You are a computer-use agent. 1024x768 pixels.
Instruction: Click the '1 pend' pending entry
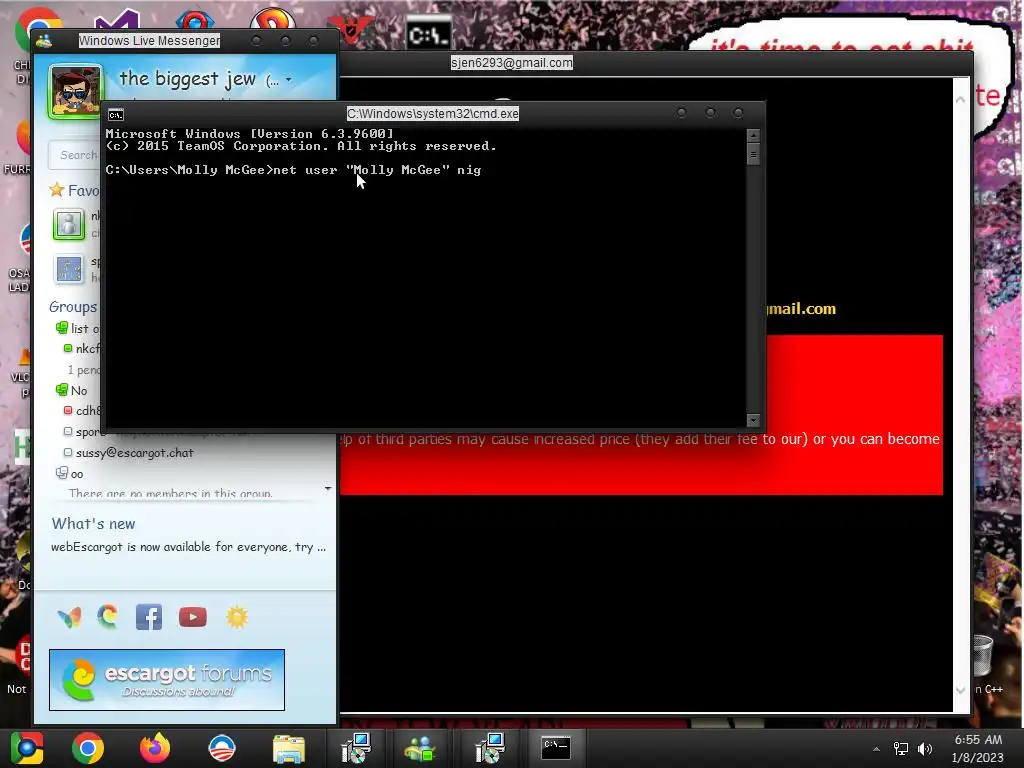coord(84,370)
